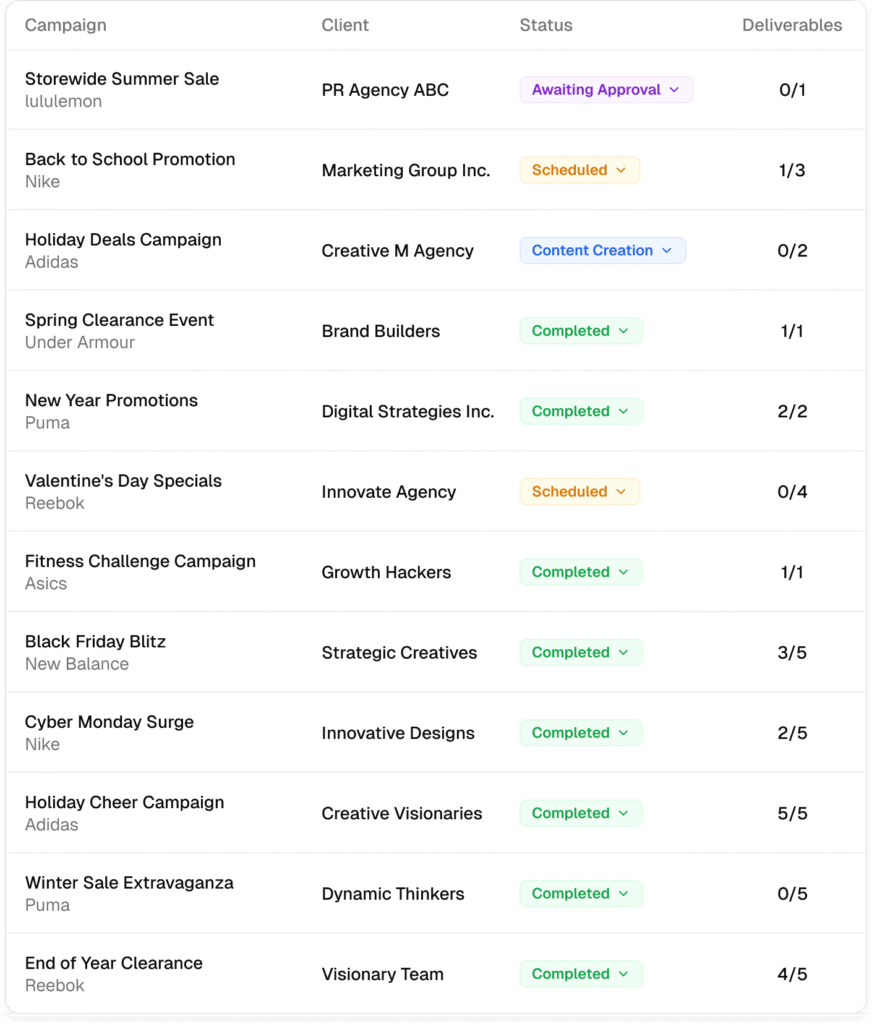The height and width of the screenshot is (1024, 872).
Task: Select the Cyber Monday Surge campaign
Action: pos(109,722)
